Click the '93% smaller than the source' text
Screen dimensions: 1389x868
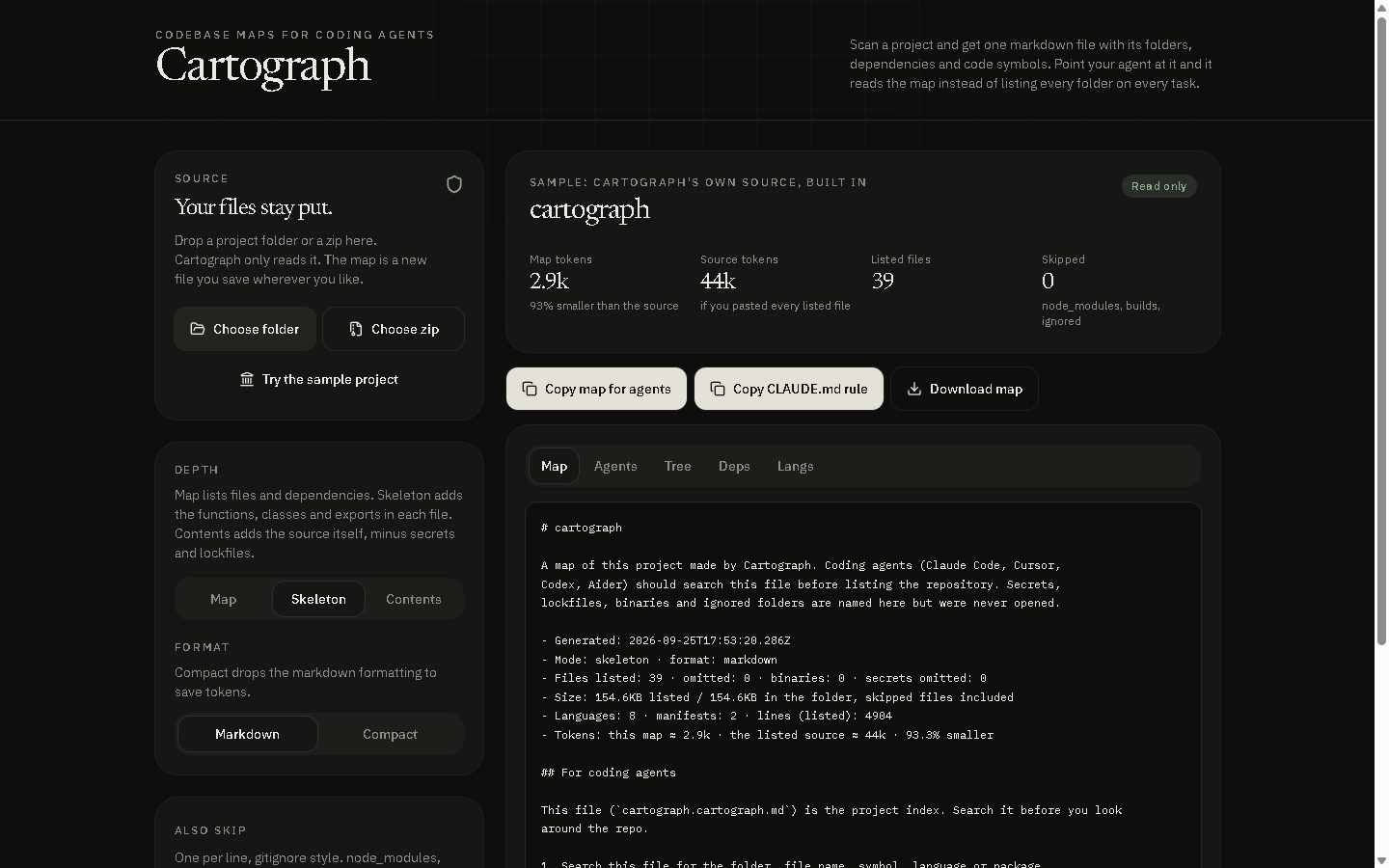coord(604,306)
